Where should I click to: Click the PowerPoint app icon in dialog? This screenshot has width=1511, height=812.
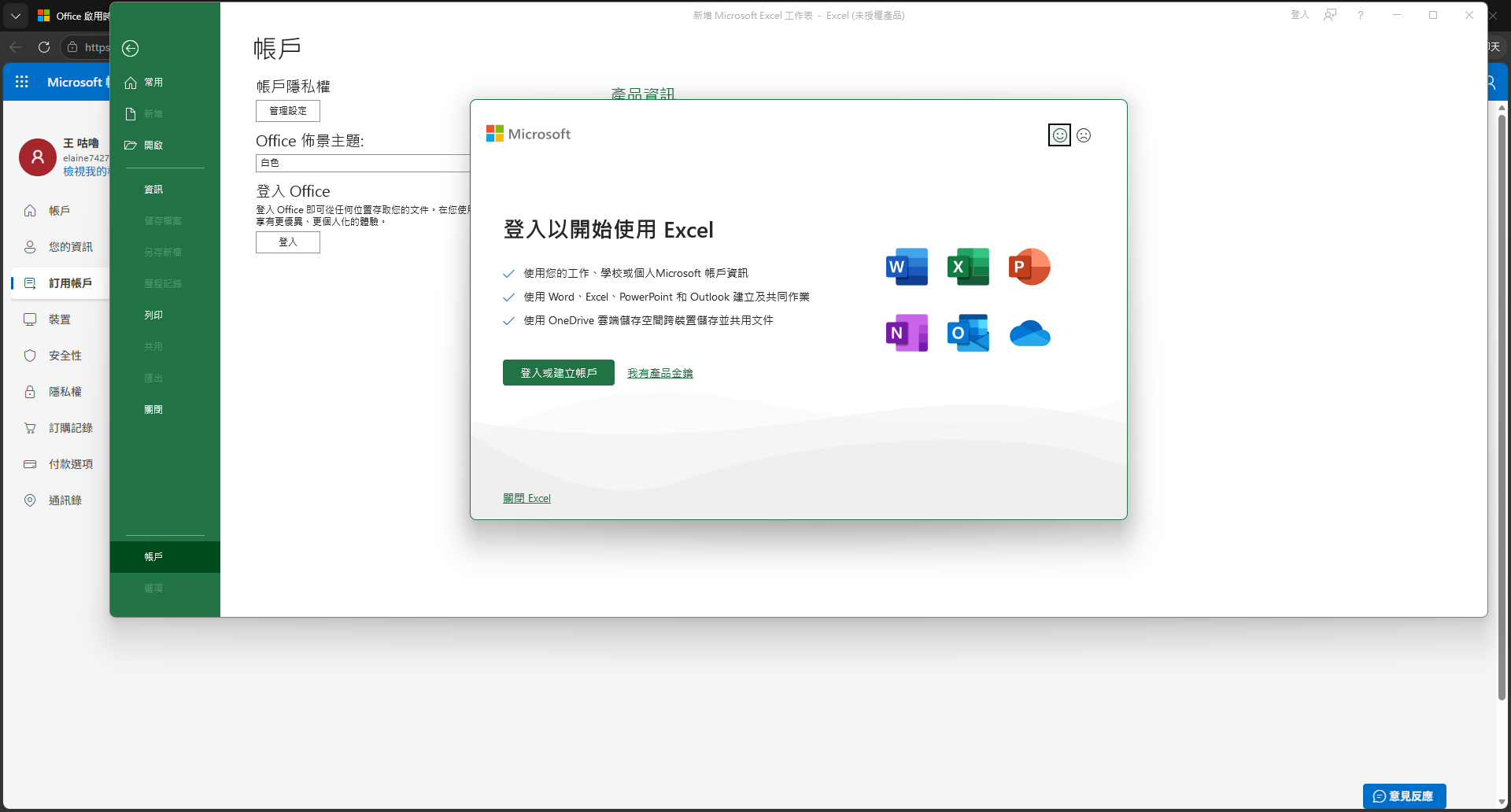[1029, 267]
